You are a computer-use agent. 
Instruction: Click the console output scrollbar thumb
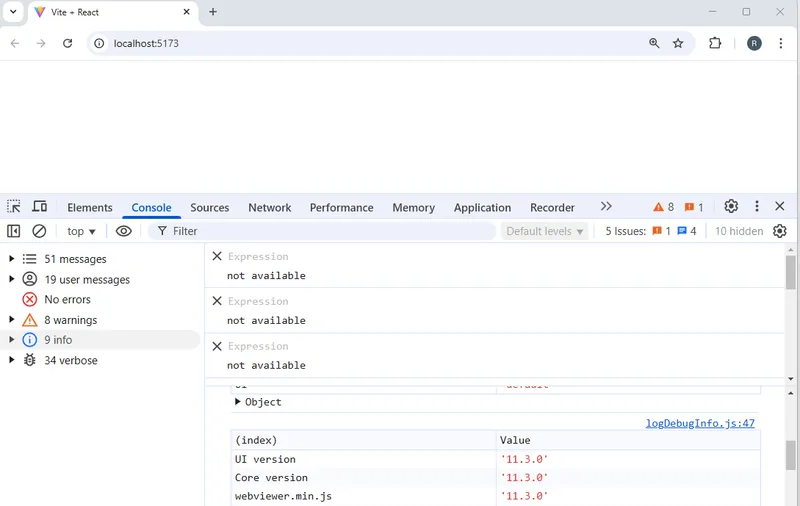pos(791,455)
